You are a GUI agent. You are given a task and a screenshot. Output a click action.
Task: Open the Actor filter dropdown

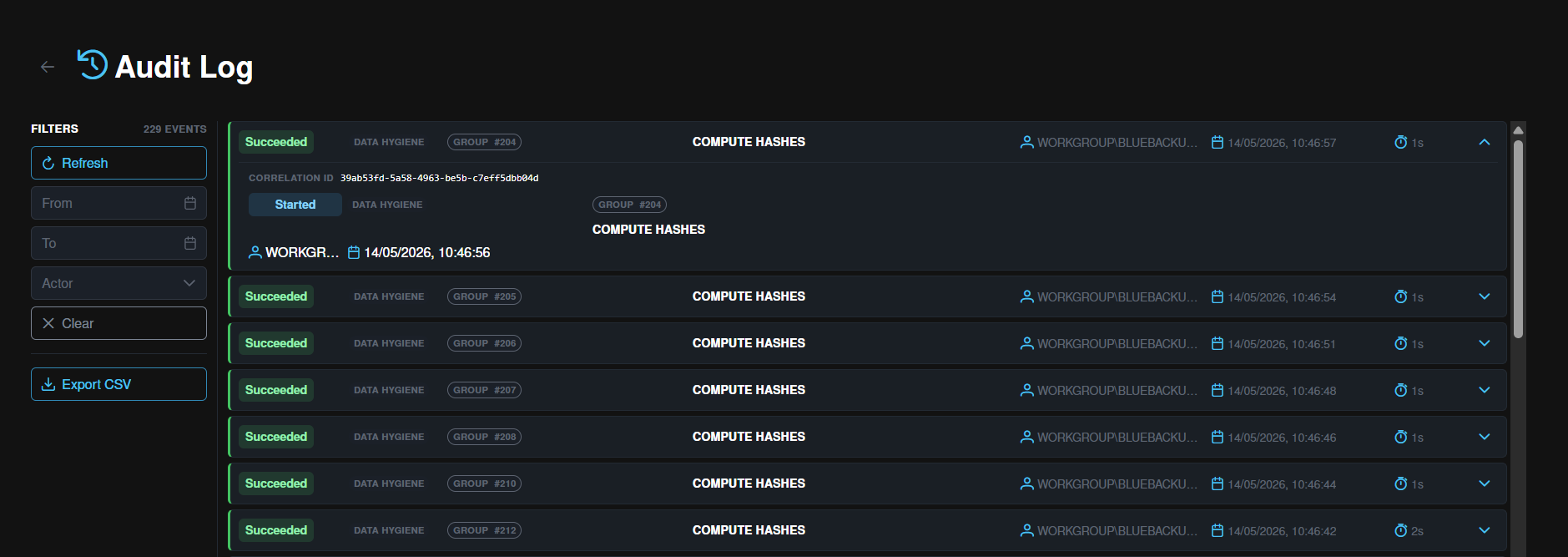118,283
